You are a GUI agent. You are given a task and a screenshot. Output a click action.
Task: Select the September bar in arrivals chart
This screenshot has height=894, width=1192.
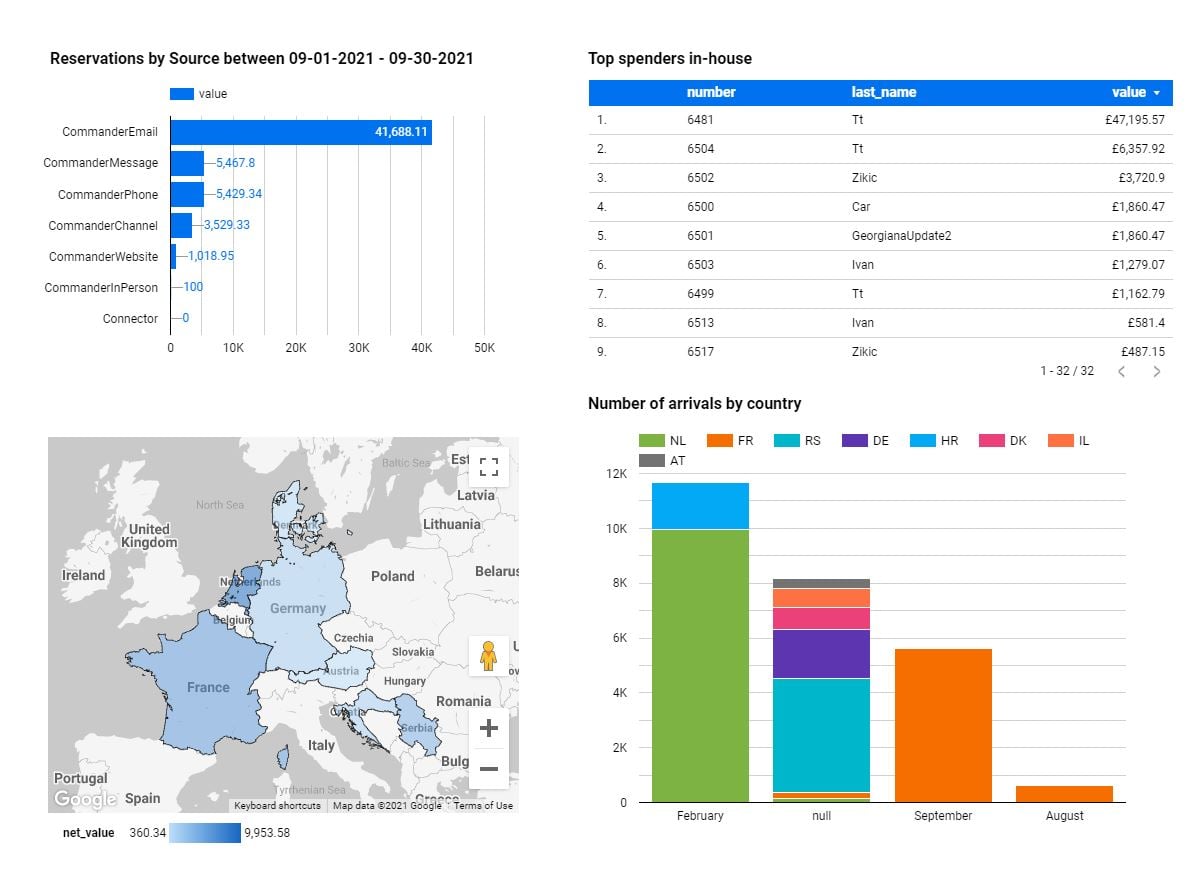coord(943,725)
